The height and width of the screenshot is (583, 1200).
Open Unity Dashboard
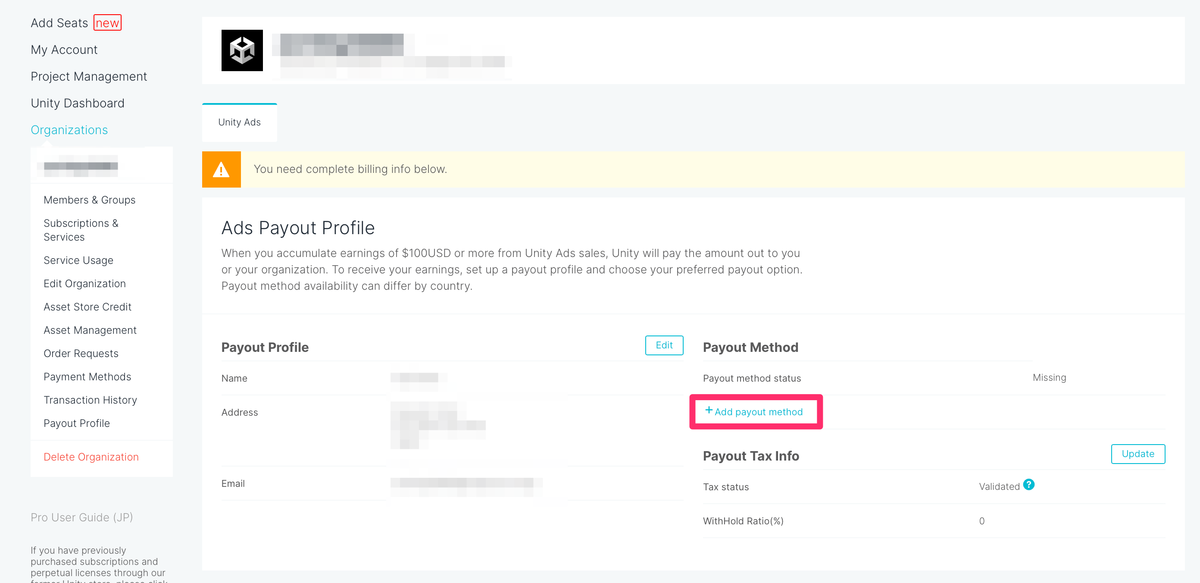pos(78,103)
